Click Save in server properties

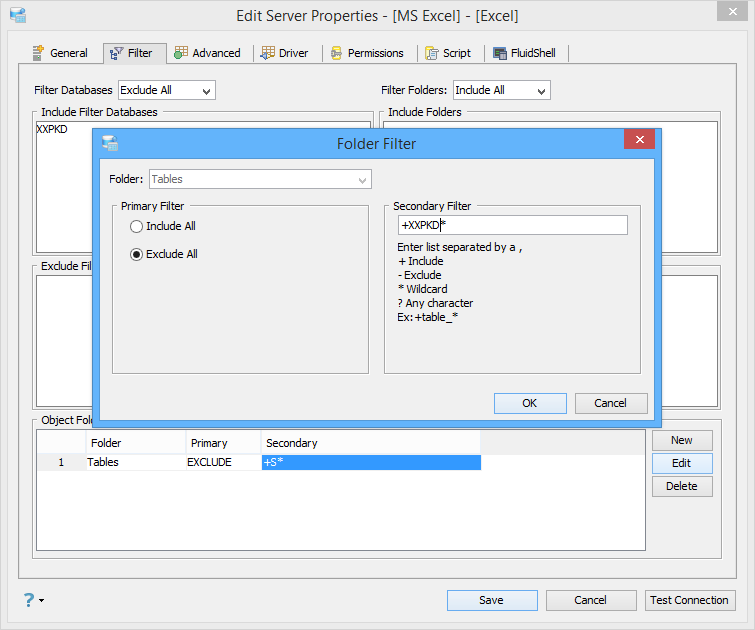click(x=492, y=600)
